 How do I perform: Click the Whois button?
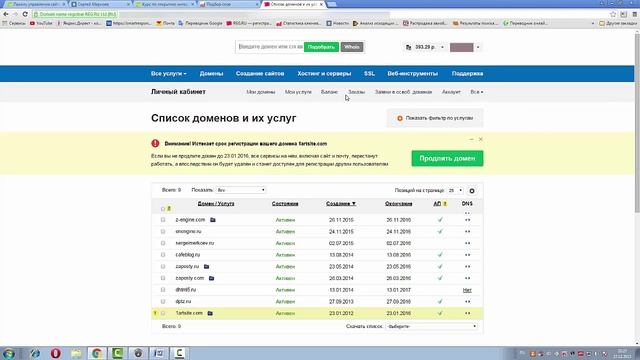[352, 47]
